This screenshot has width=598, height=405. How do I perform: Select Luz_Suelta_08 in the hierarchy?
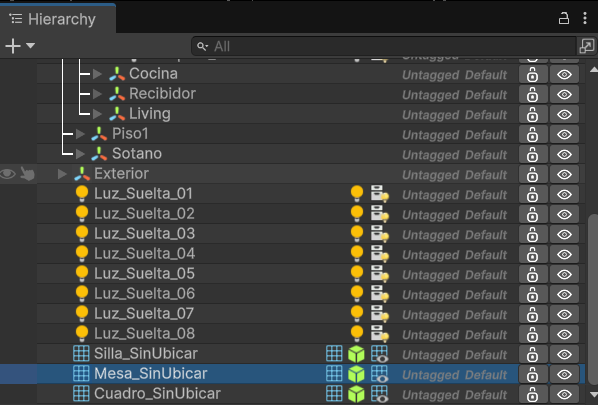coord(144,333)
